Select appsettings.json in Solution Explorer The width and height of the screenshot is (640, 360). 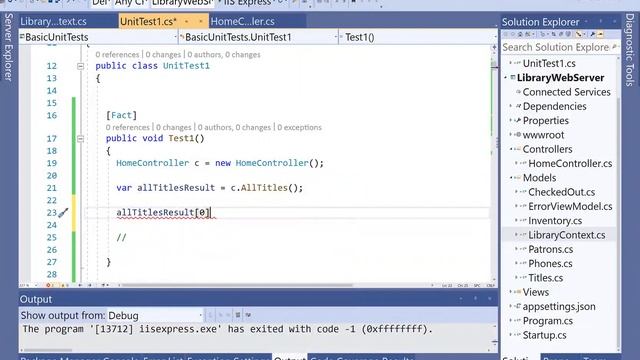coord(559,306)
